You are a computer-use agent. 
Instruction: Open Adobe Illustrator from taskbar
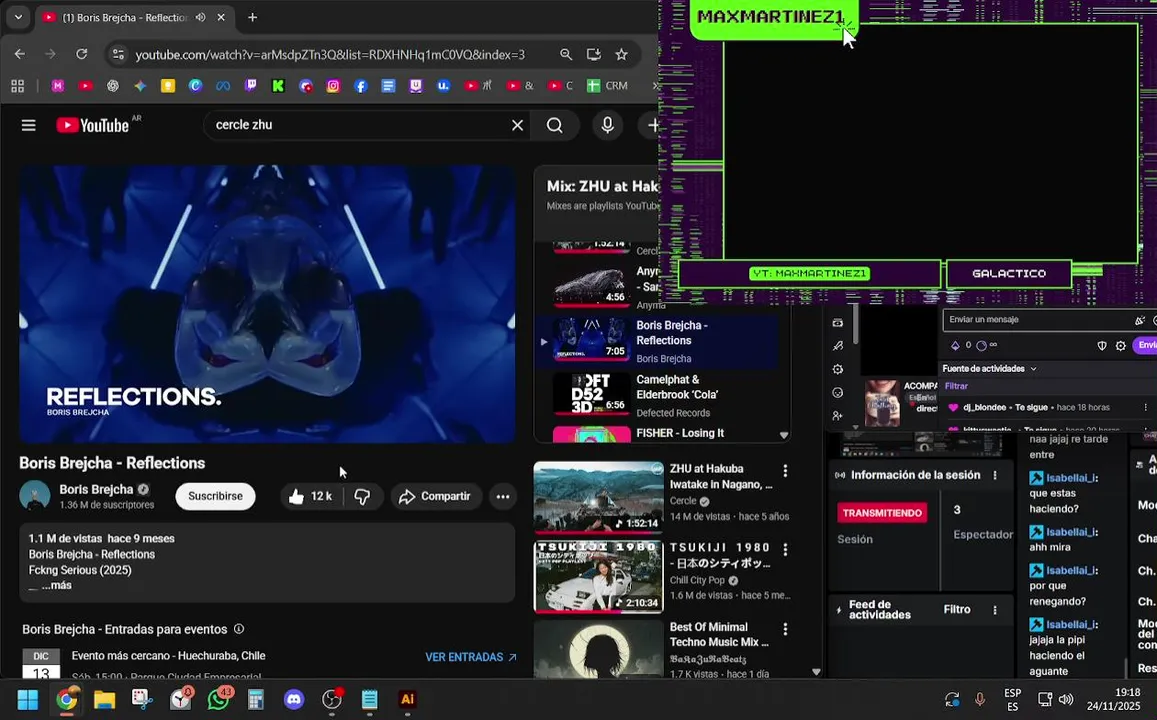[x=407, y=699]
